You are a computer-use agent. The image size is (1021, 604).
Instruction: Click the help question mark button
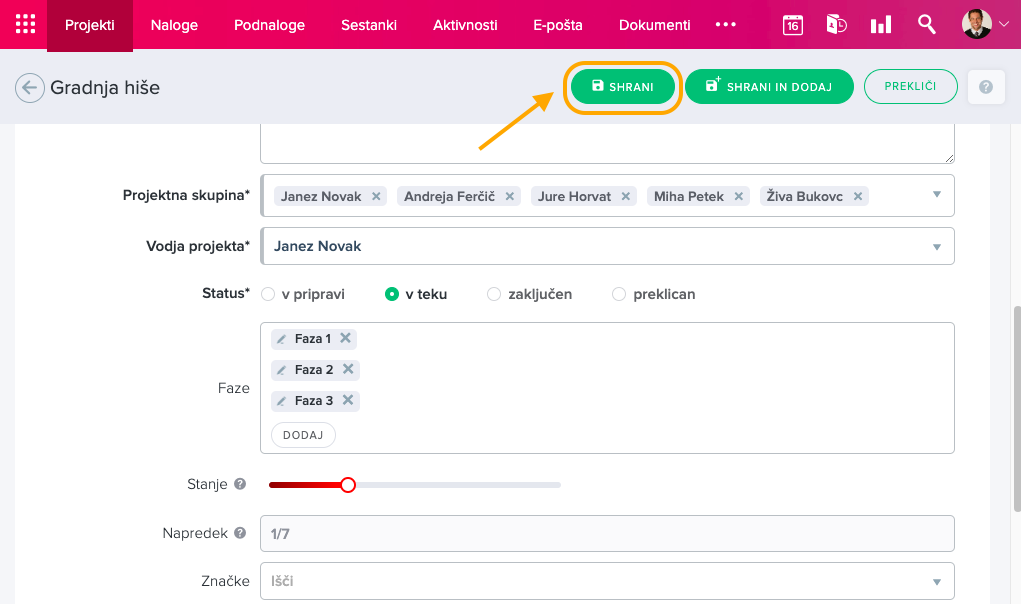[x=985, y=88]
